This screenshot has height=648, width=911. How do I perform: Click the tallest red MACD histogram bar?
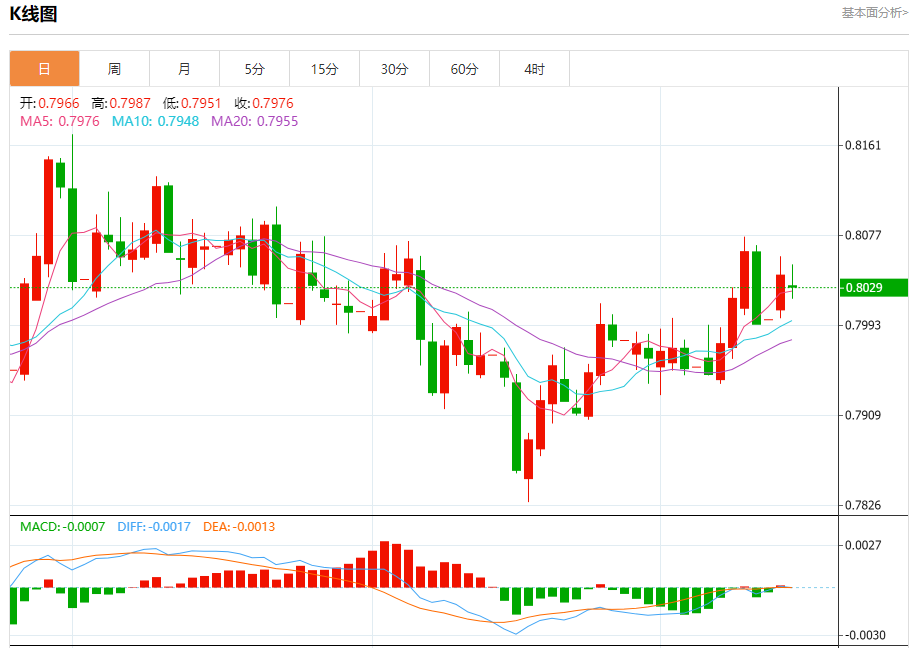pos(384,565)
